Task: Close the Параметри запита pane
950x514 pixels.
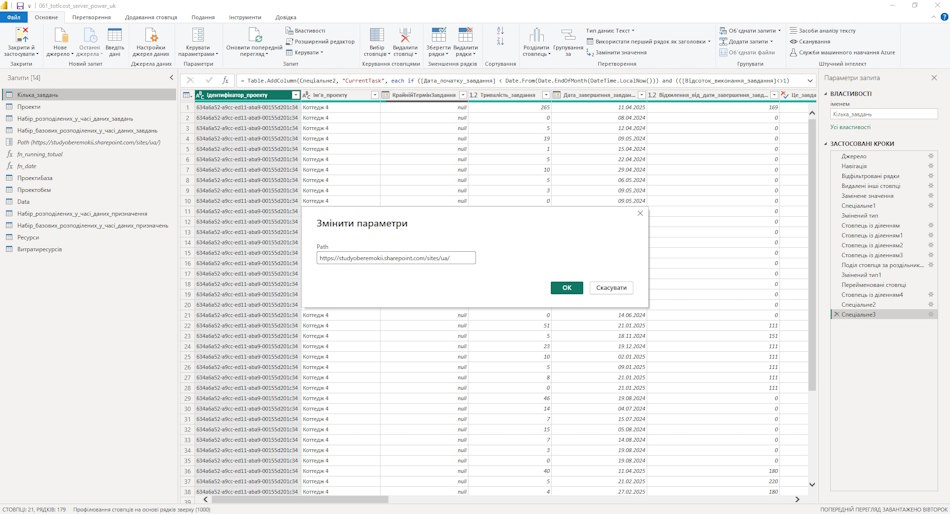Action: tap(934, 78)
